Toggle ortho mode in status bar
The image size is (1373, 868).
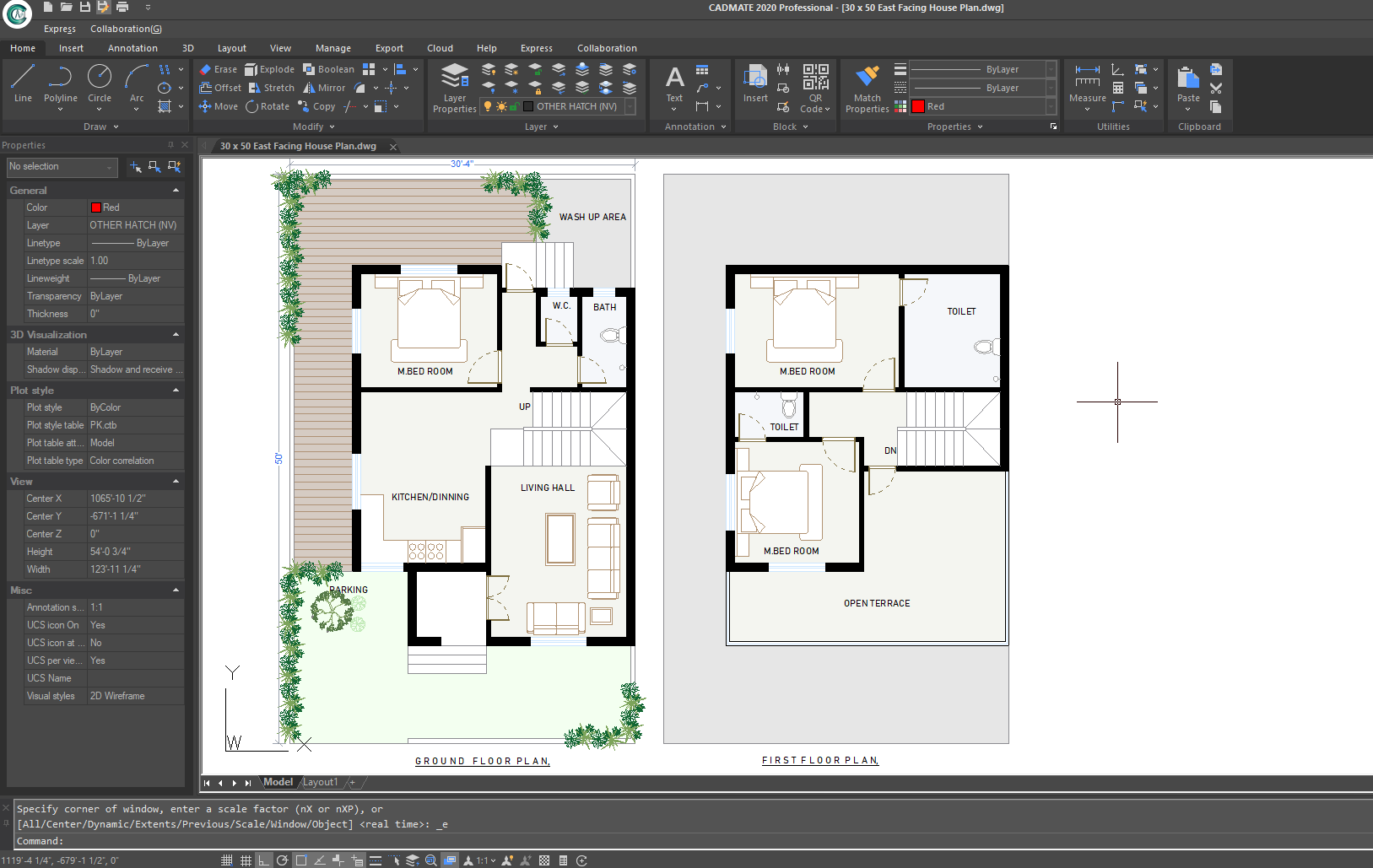(264, 860)
